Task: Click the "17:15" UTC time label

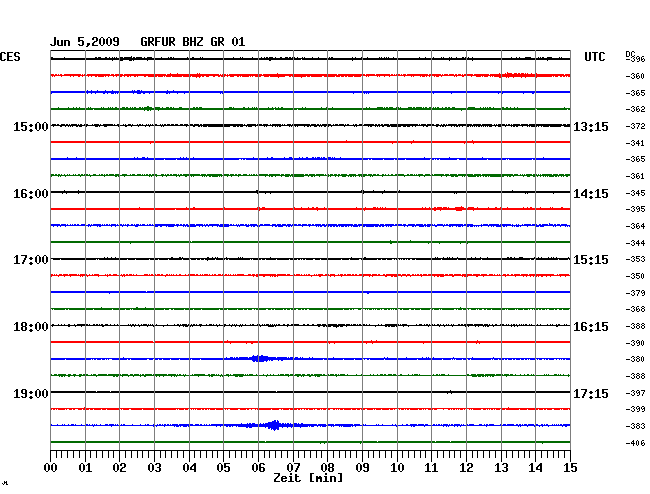Action: pyautogui.click(x=591, y=393)
